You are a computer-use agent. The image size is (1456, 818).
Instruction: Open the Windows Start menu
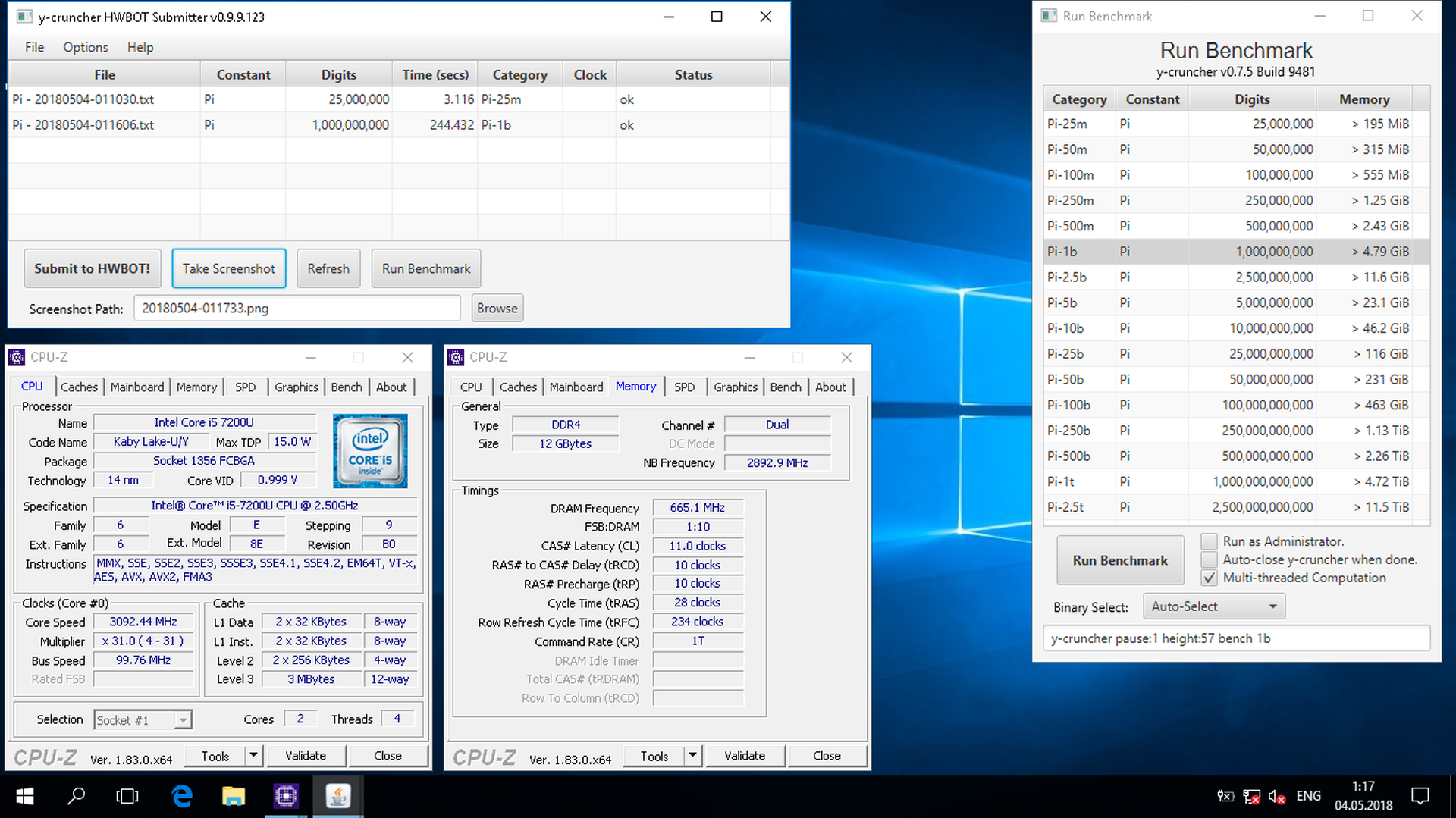click(24, 796)
